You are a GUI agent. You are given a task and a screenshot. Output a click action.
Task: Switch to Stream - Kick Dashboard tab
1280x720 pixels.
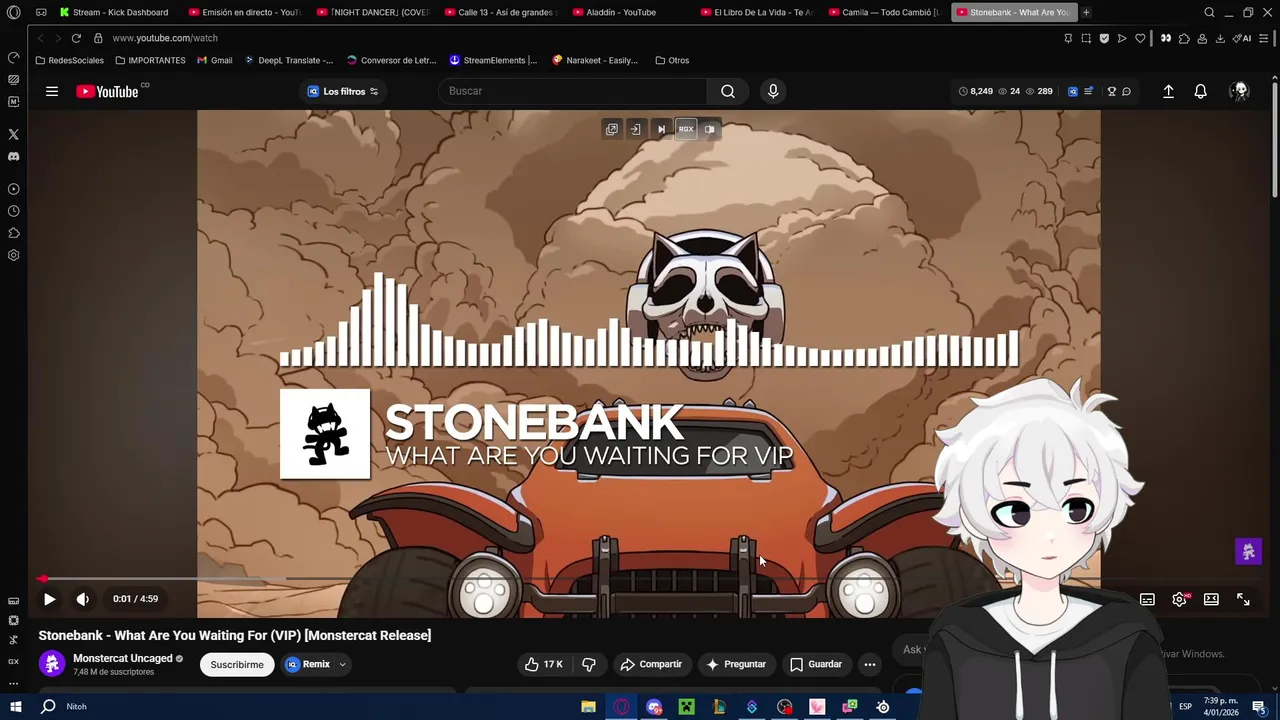[x=113, y=12]
